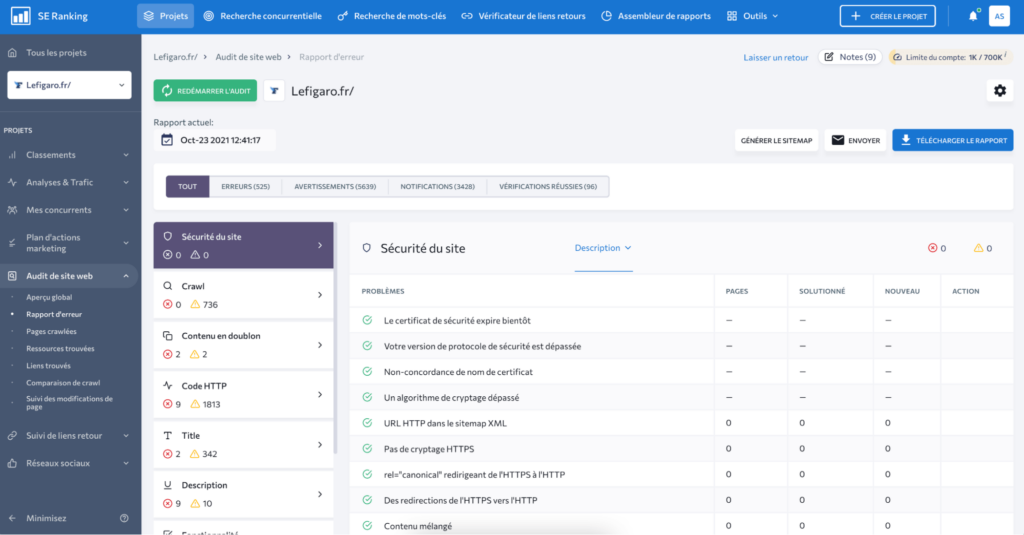
Task: Open Pages crawlées in sidebar
Action: pyautogui.click(x=51, y=331)
